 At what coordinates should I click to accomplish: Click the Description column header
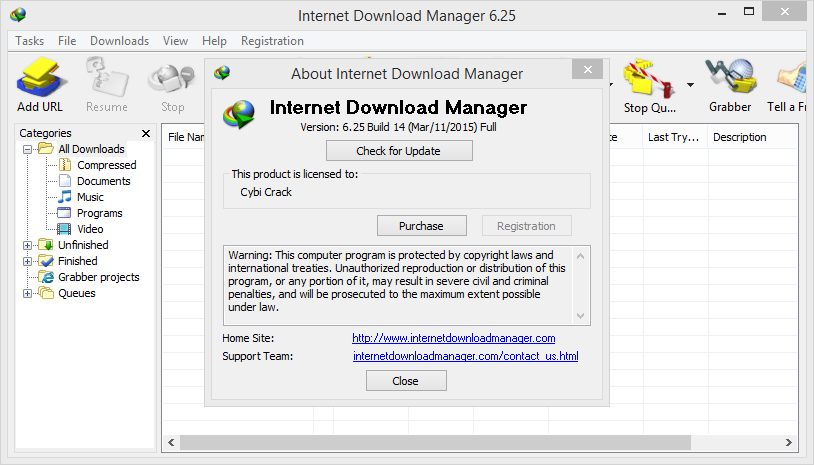coord(753,137)
